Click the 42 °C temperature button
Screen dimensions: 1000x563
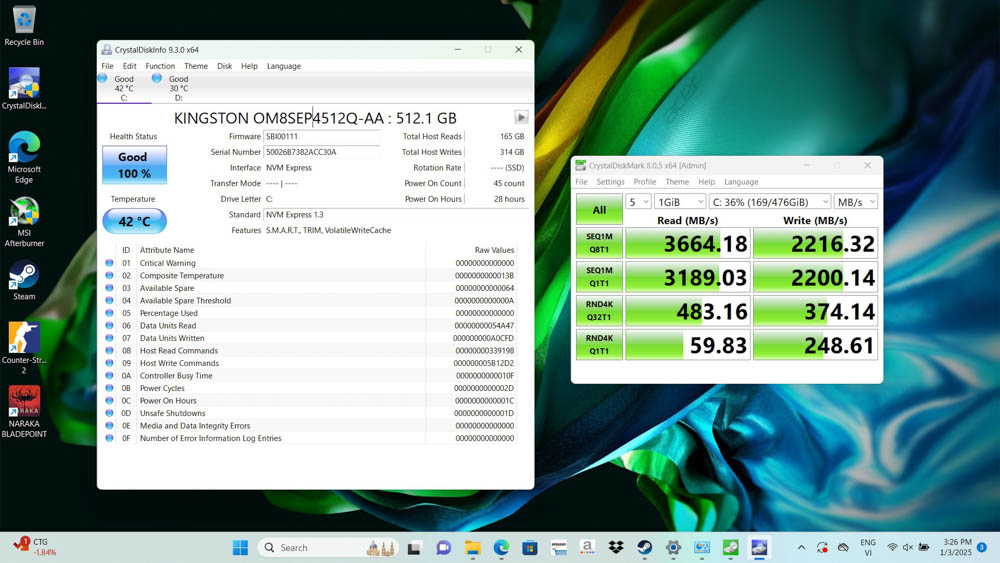(135, 221)
